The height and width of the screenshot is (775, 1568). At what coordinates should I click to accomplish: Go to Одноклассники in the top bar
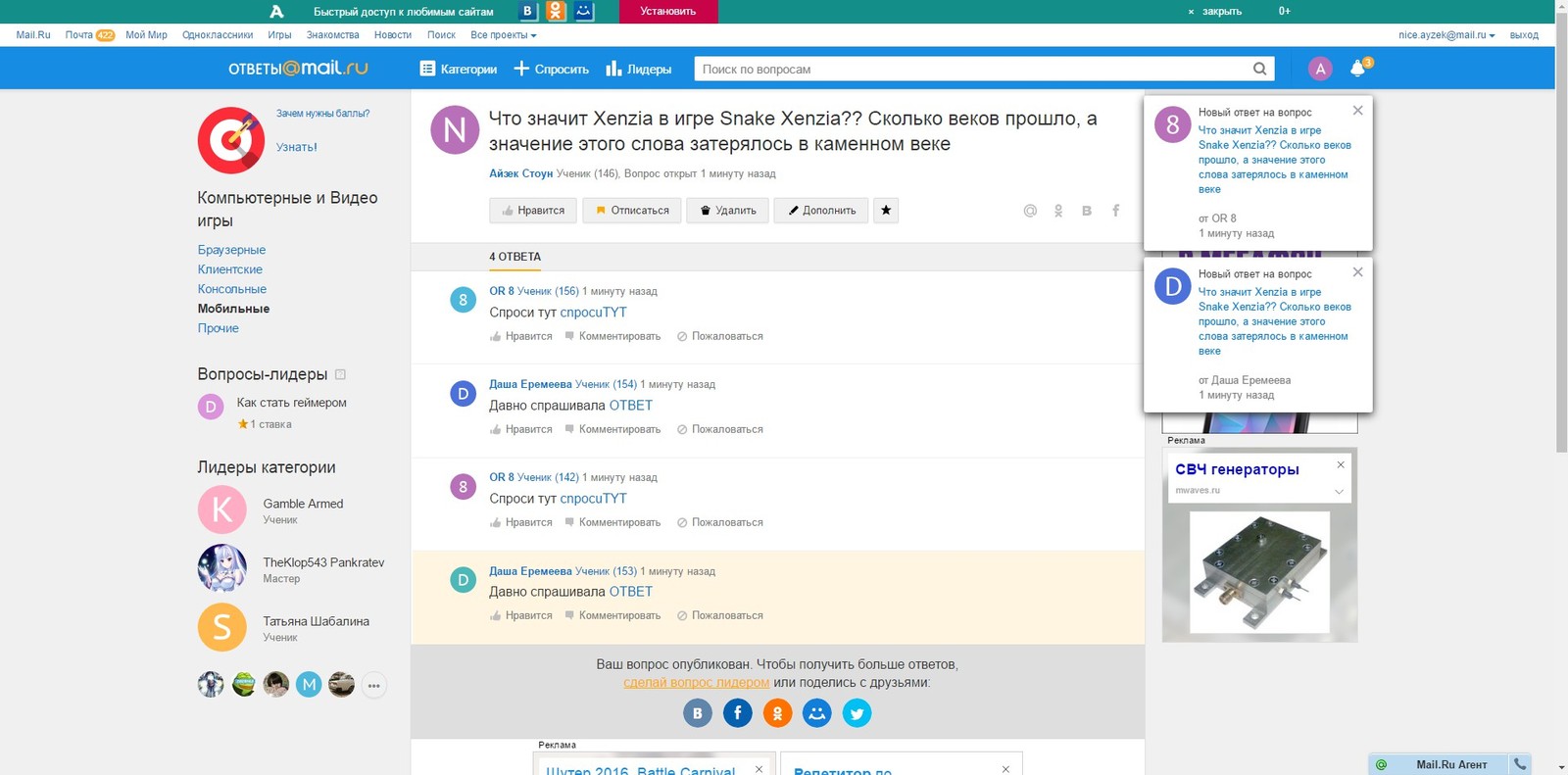point(218,35)
